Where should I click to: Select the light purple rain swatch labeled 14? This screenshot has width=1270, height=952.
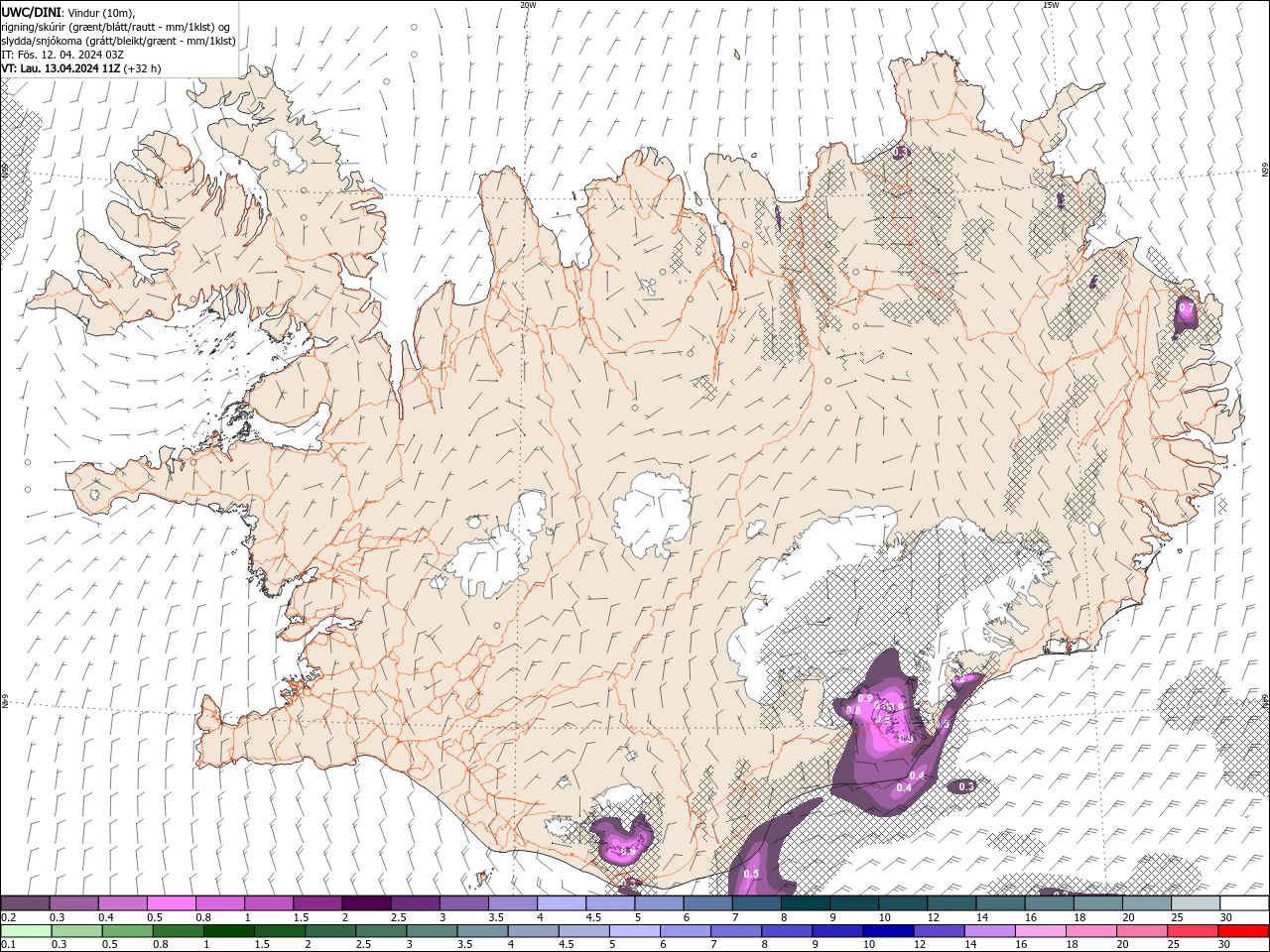(990, 931)
